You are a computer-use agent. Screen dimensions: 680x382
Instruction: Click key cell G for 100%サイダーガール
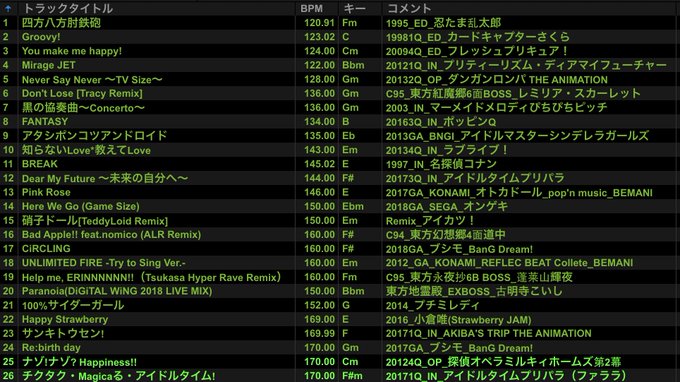coord(346,305)
